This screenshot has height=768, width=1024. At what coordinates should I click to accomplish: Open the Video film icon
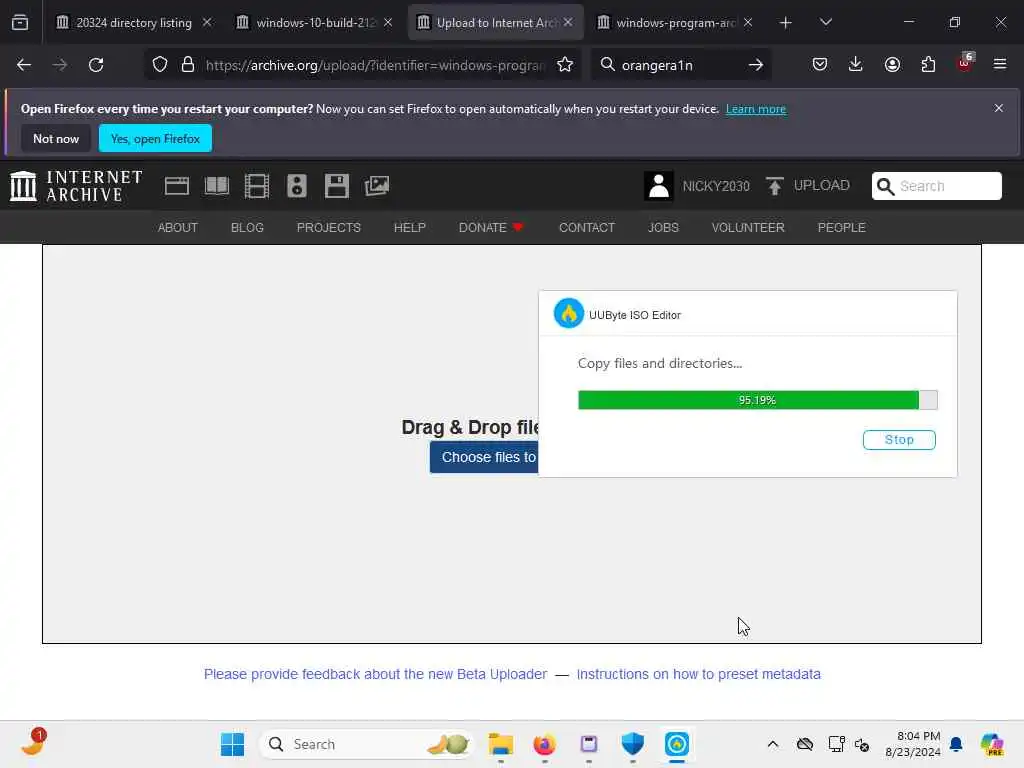[x=257, y=186]
